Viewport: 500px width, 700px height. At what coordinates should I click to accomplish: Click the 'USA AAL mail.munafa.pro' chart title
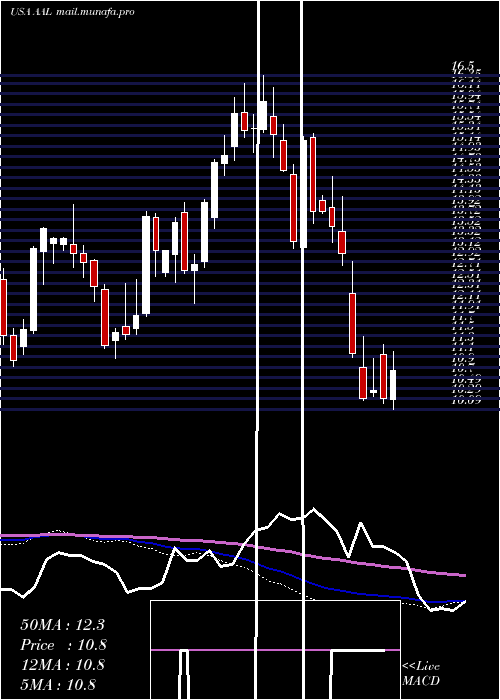(x=71, y=12)
